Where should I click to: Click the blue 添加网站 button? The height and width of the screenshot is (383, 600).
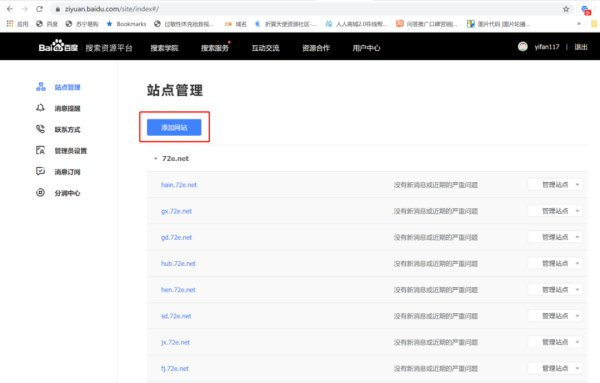174,127
